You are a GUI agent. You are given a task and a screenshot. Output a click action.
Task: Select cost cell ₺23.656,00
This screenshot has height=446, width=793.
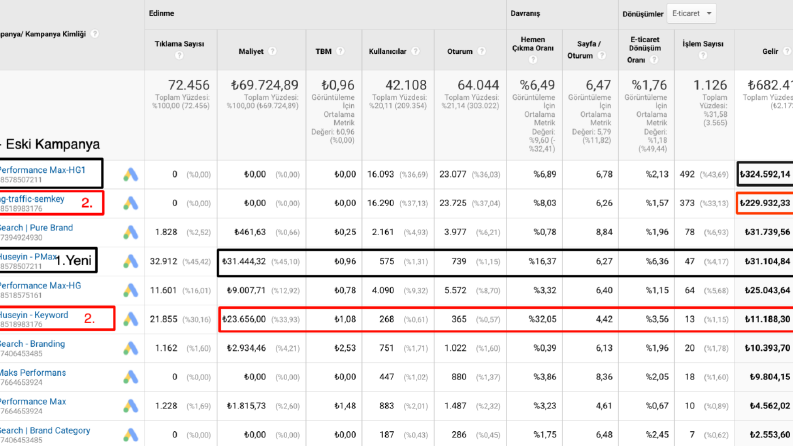243,319
